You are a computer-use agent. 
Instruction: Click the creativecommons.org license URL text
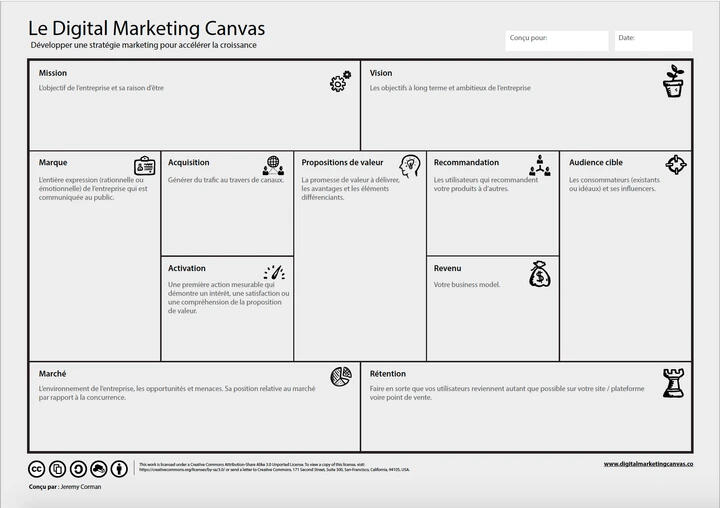click(180, 470)
